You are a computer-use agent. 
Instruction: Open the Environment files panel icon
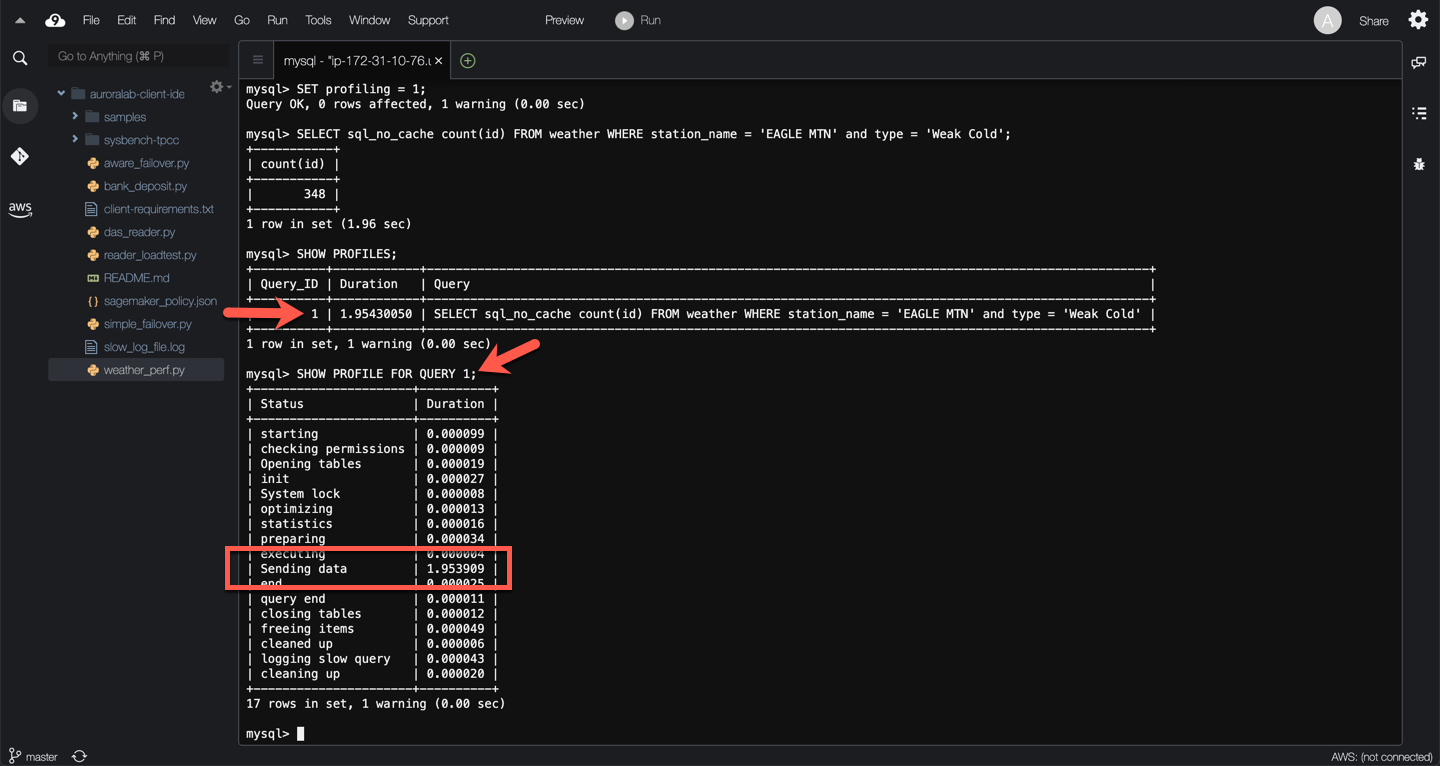coord(20,106)
